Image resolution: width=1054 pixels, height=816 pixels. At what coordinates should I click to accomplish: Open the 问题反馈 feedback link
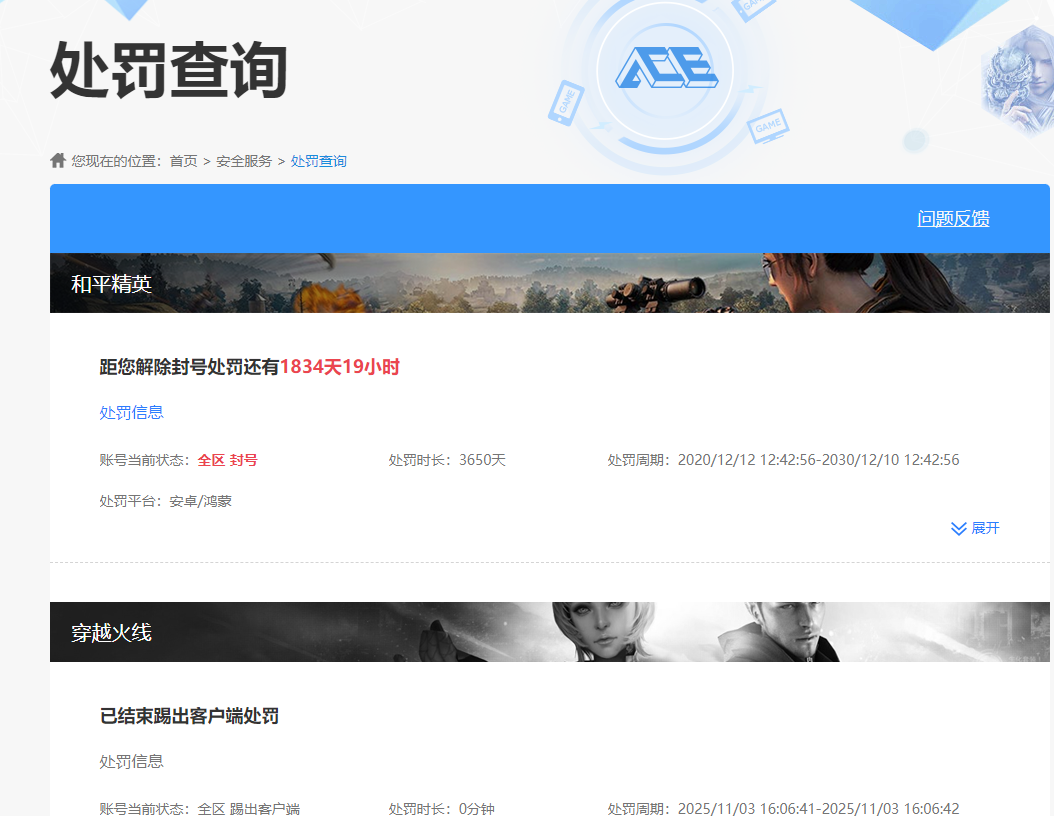pos(954,218)
